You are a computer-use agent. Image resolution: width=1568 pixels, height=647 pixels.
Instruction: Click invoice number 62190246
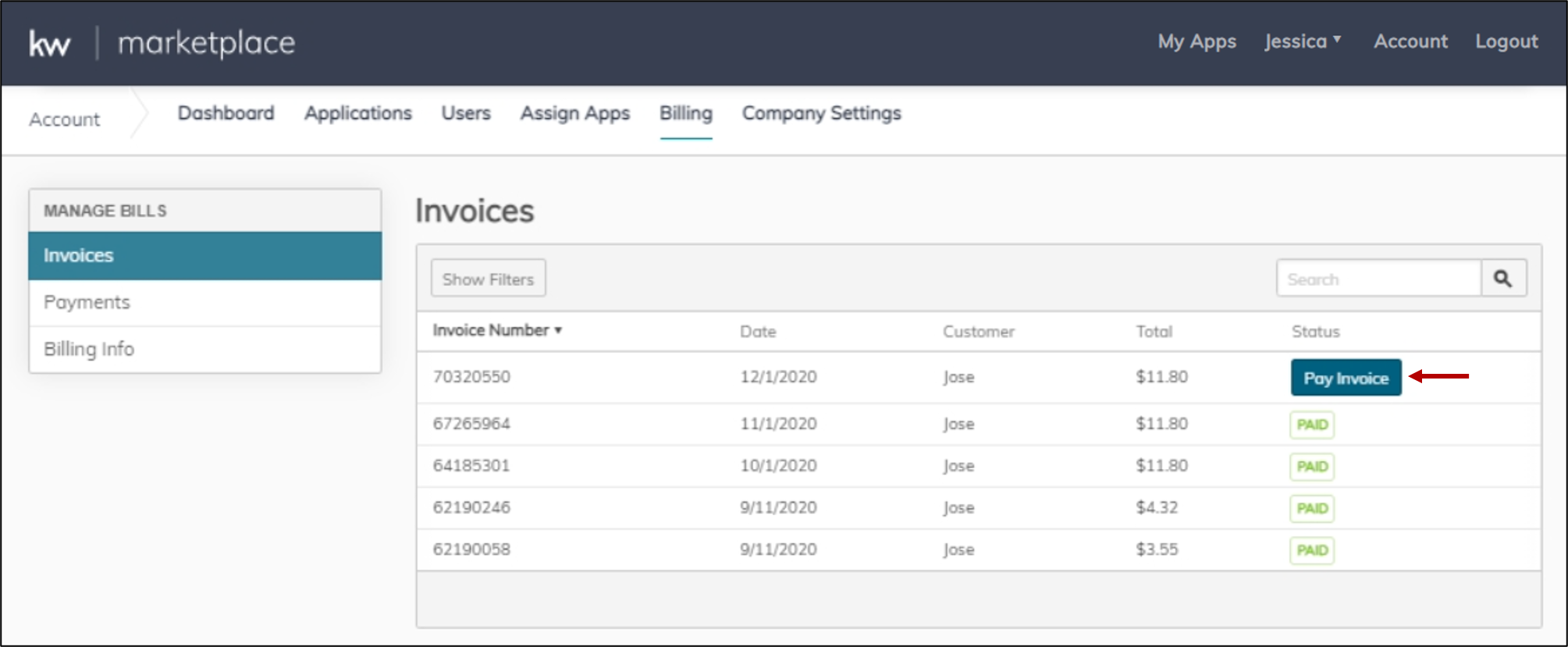471,507
